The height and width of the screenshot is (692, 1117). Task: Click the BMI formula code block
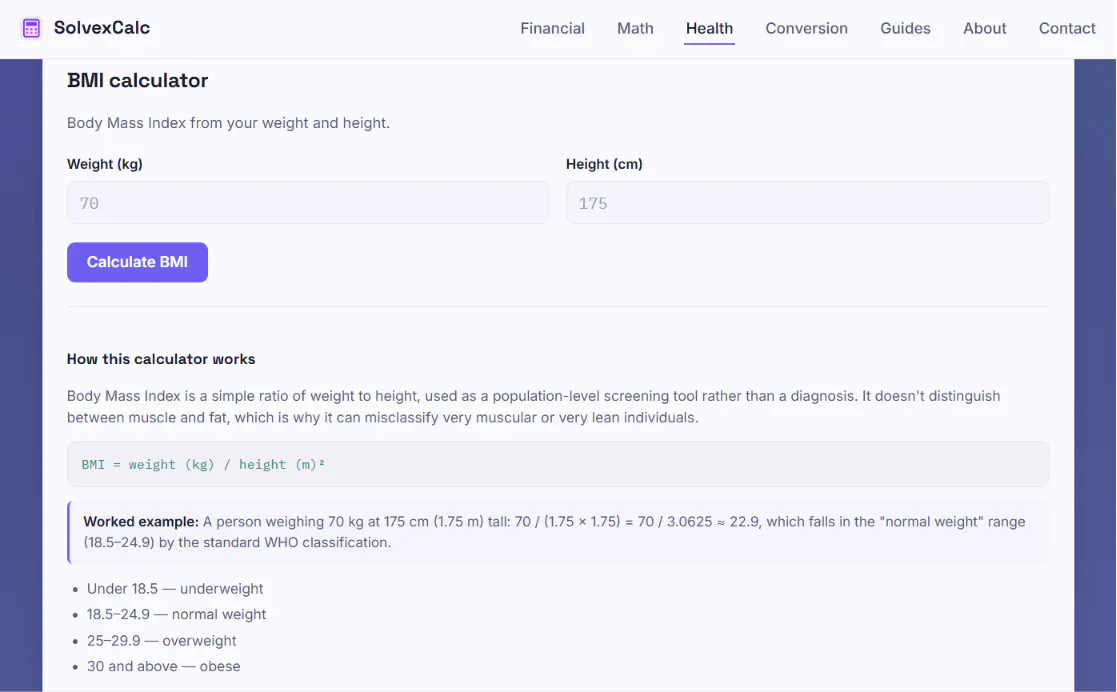(558, 464)
